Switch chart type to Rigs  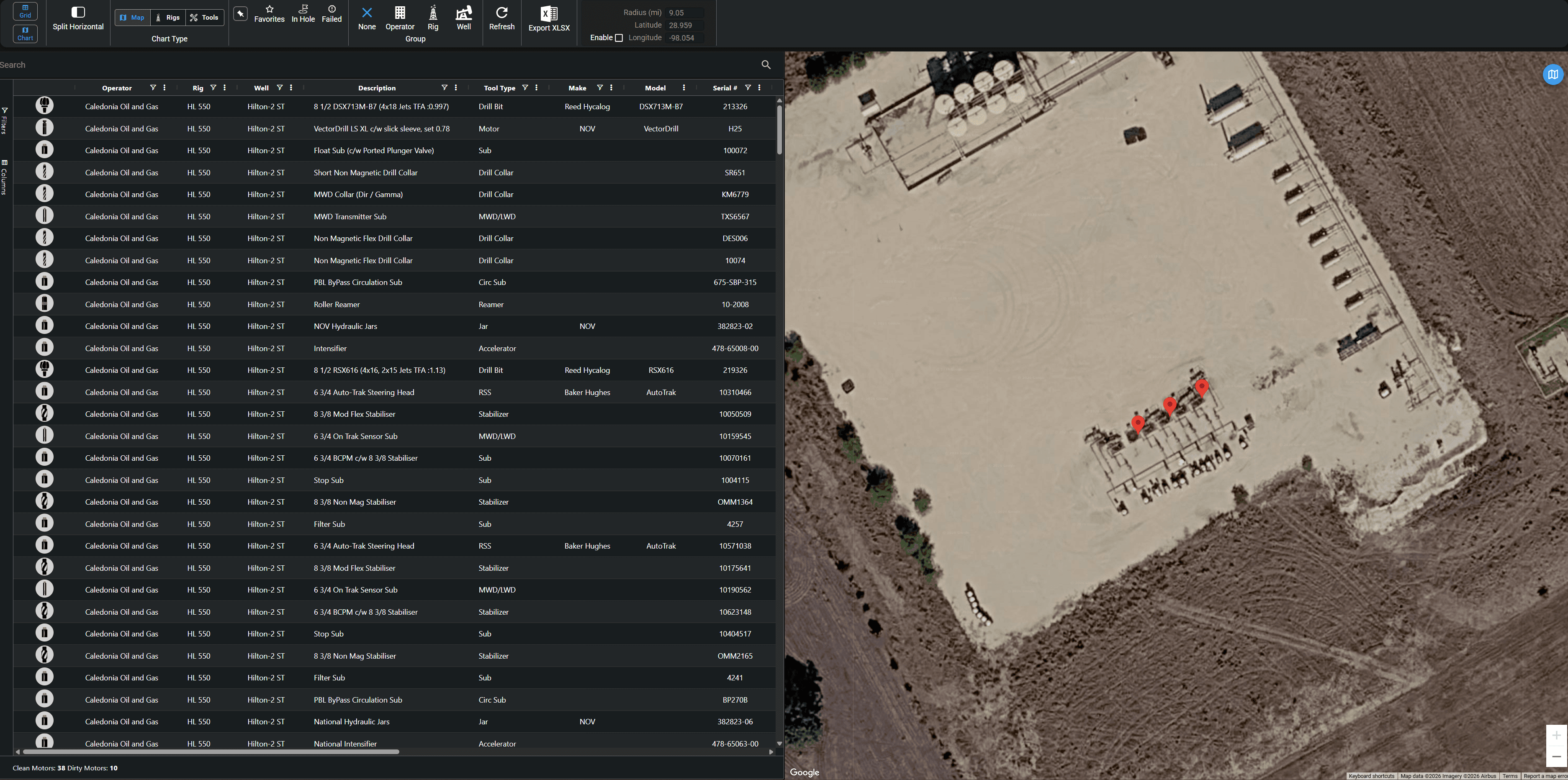pyautogui.click(x=167, y=18)
